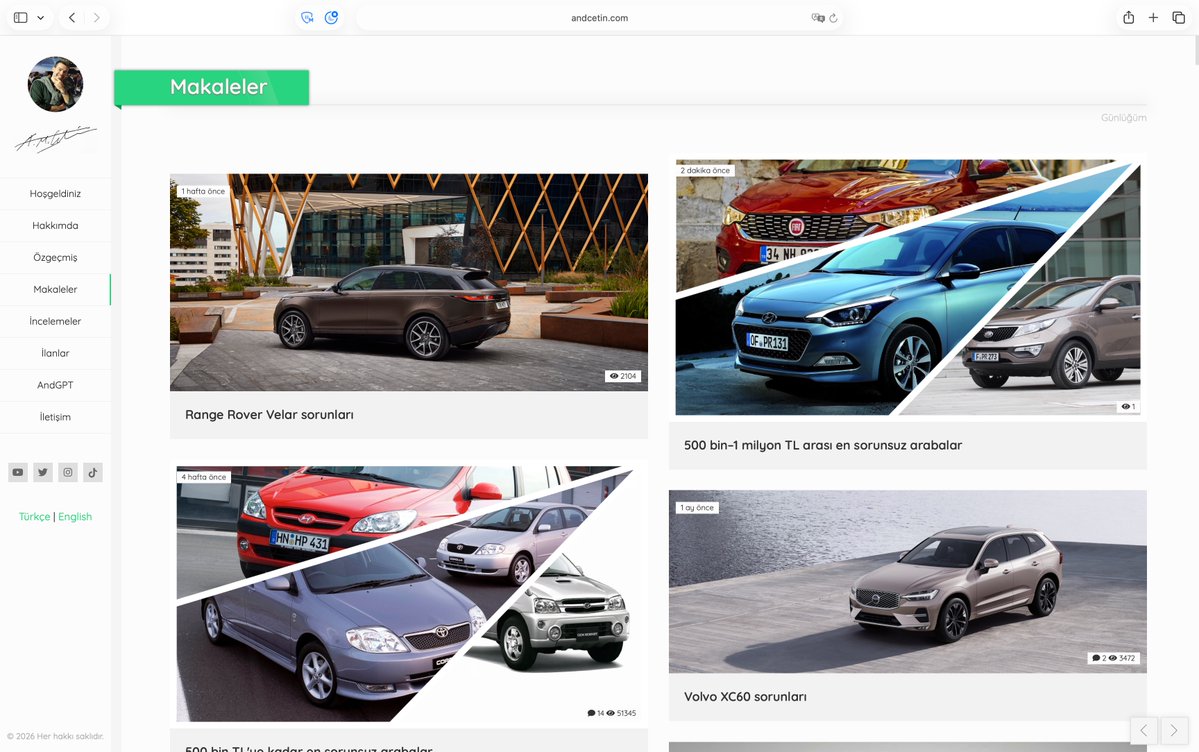1199x752 pixels.
Task: Open 'Range Rover Velar sorunları' title
Action: [269, 415]
